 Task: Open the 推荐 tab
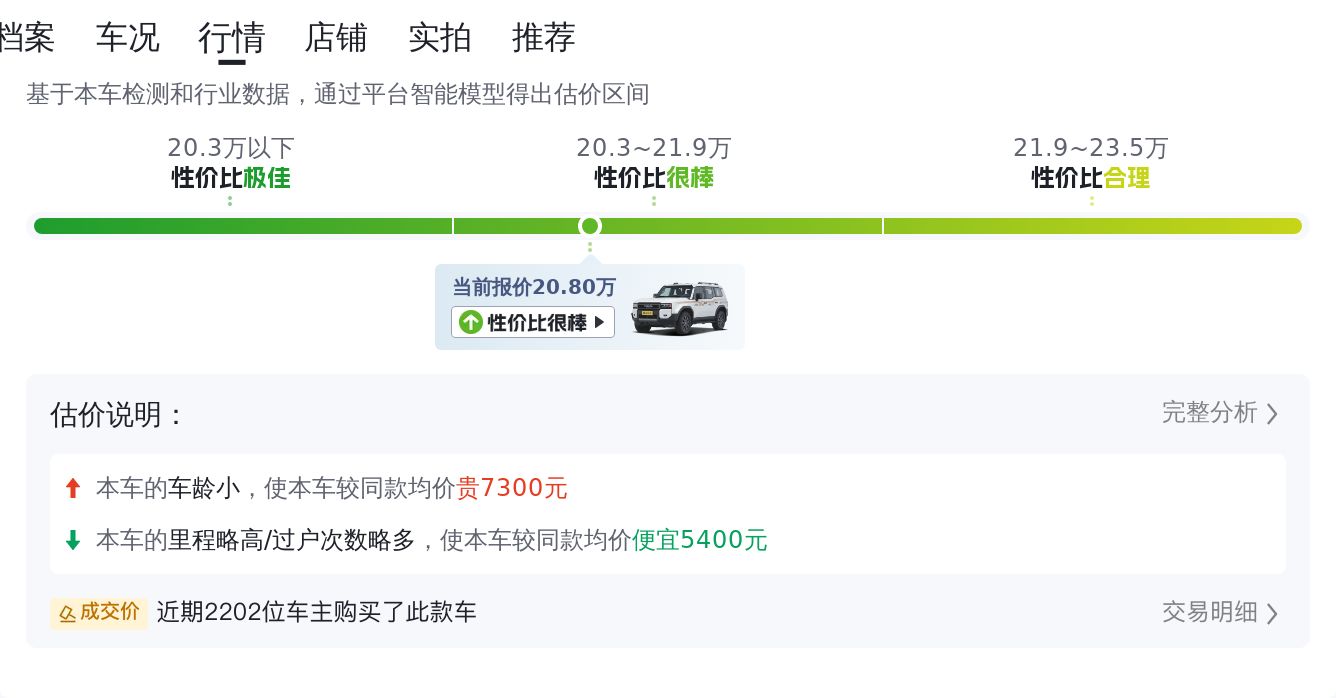543,38
